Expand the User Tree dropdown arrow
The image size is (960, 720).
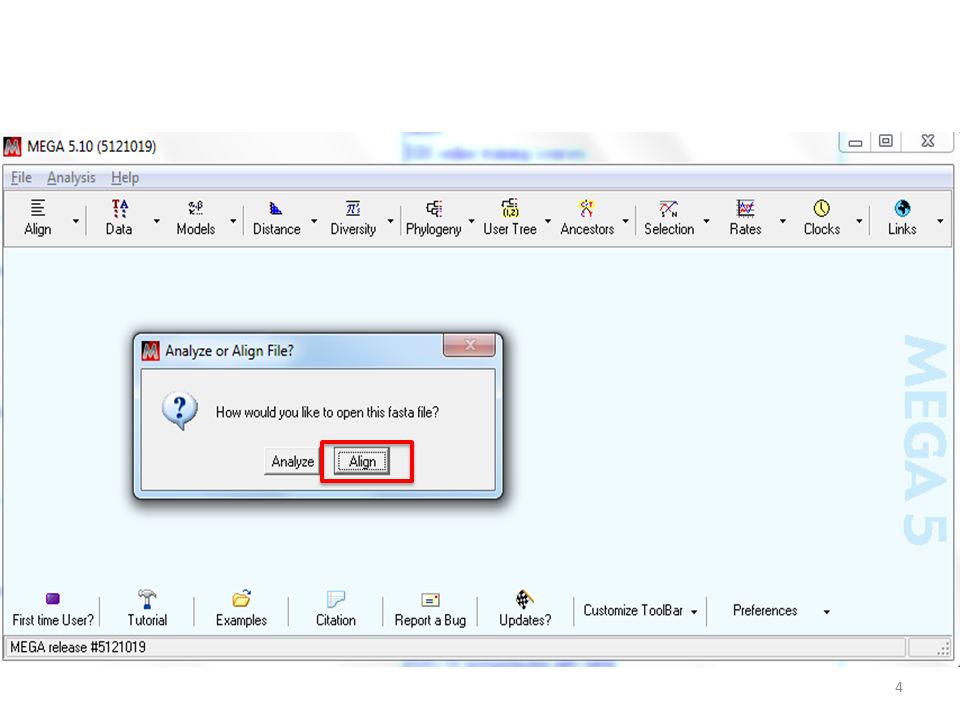(x=548, y=221)
